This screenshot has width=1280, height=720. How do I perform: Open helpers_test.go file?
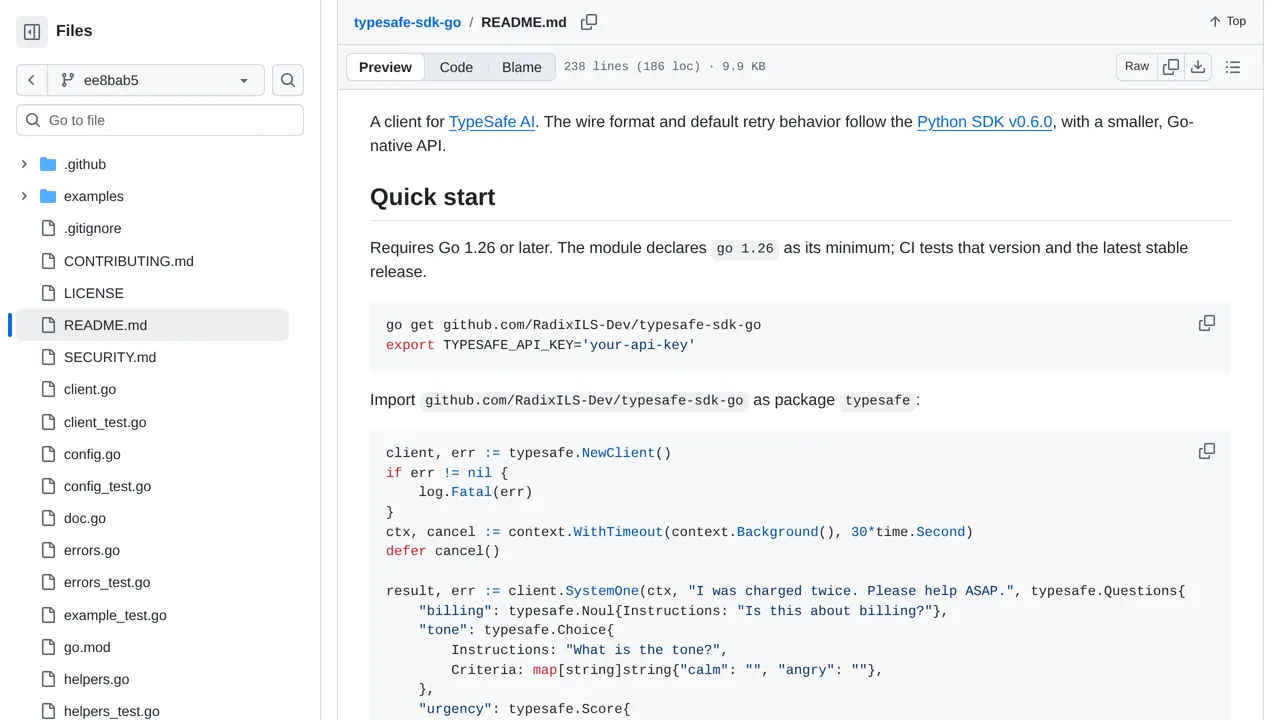pos(111,711)
